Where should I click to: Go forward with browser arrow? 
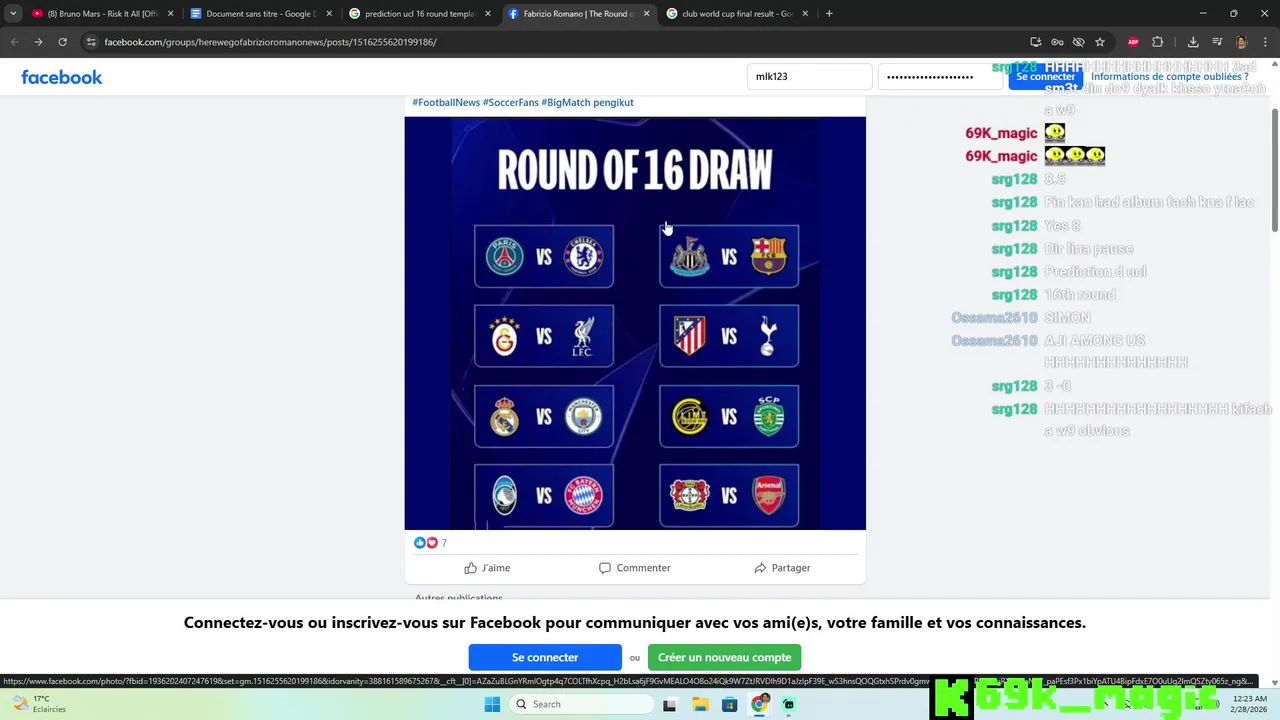tap(38, 42)
